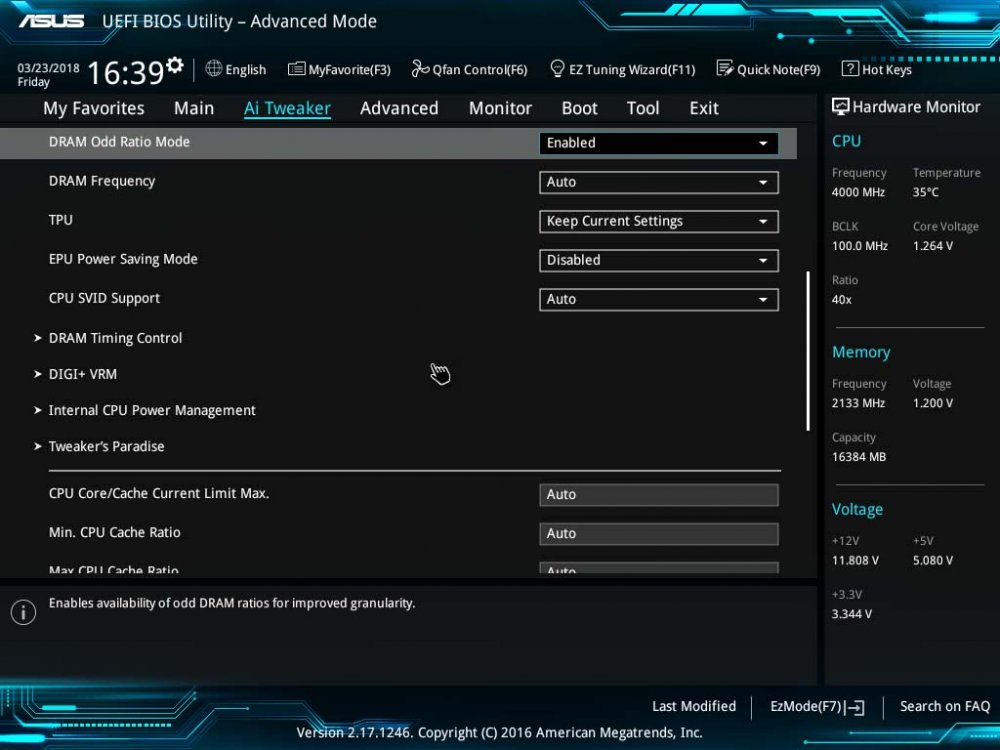This screenshot has height=750, width=1000.
Task: Open MyFavorite(F3) list icon
Action: pos(296,69)
